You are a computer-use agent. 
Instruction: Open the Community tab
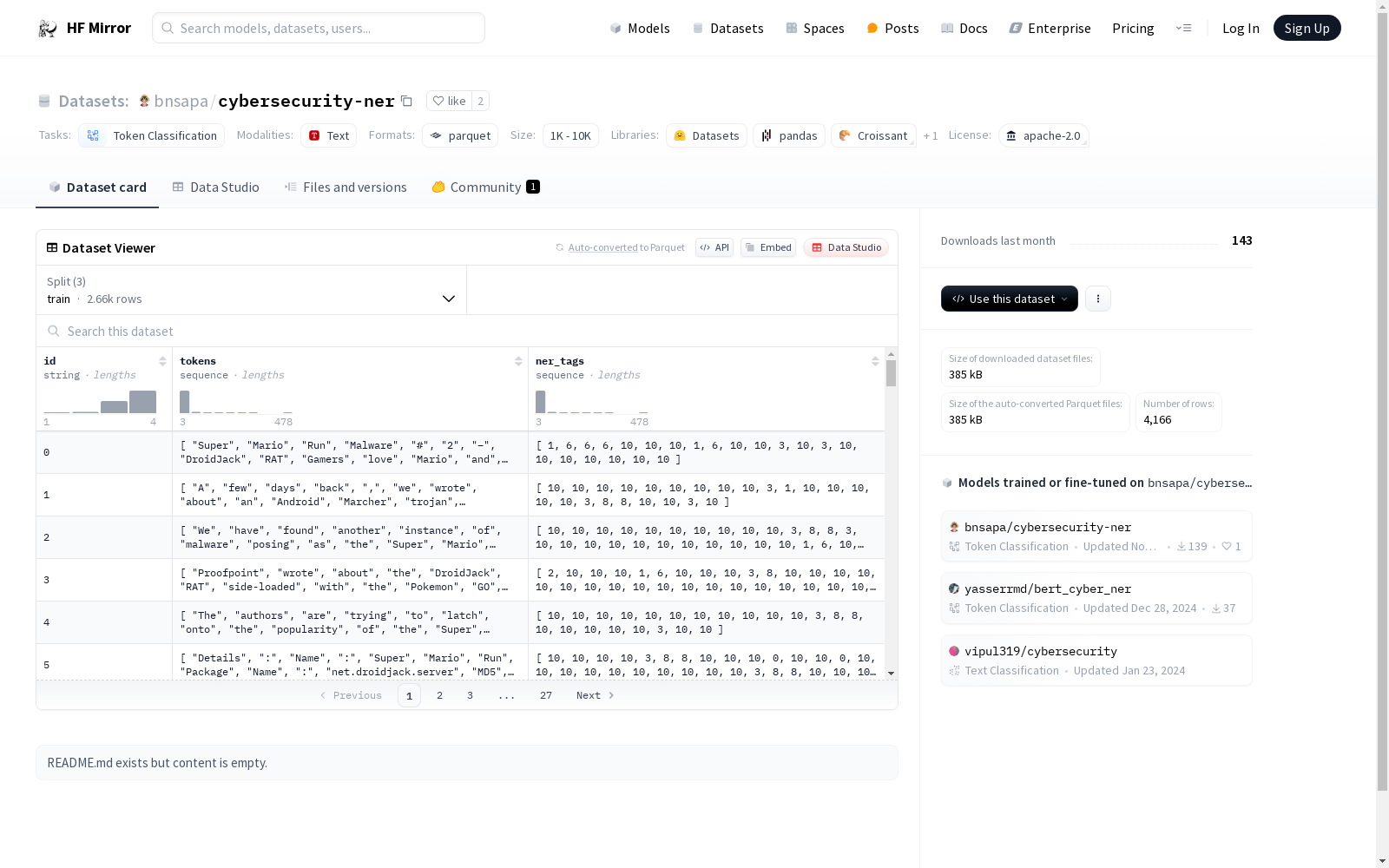pyautogui.click(x=485, y=187)
